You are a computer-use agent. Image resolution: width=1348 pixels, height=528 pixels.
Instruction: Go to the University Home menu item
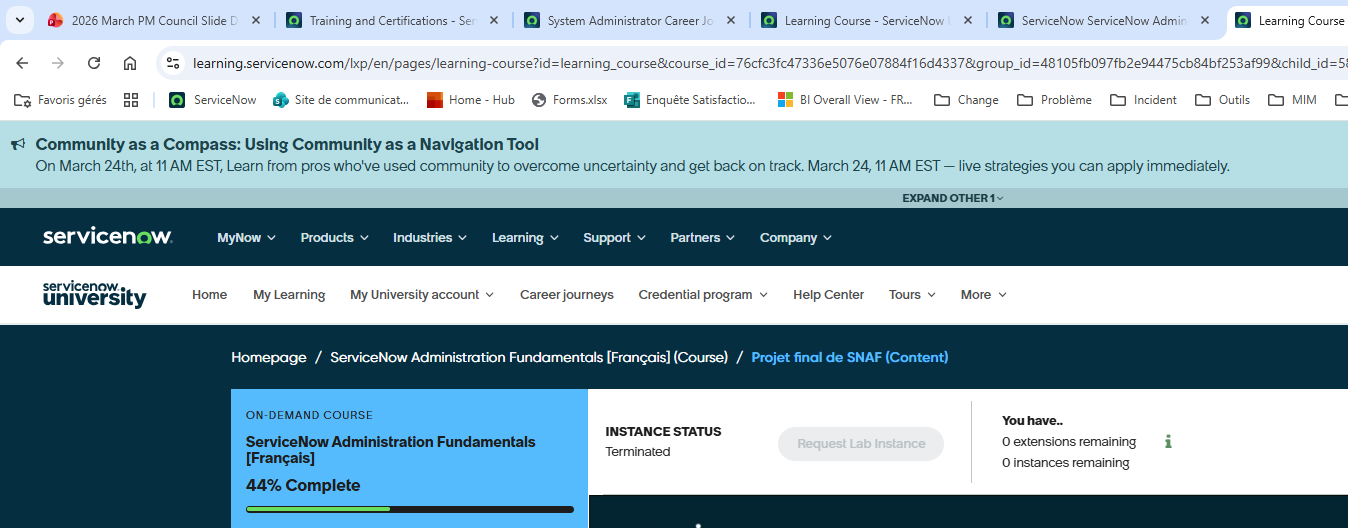[x=209, y=295]
